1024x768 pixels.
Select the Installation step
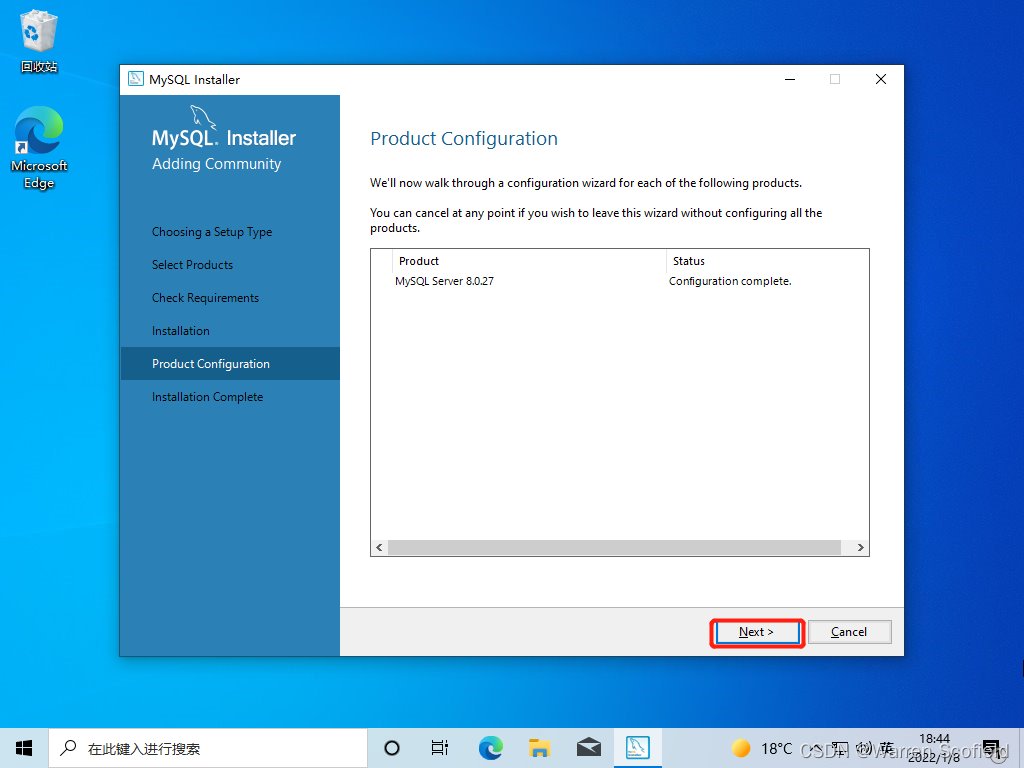[x=181, y=330]
